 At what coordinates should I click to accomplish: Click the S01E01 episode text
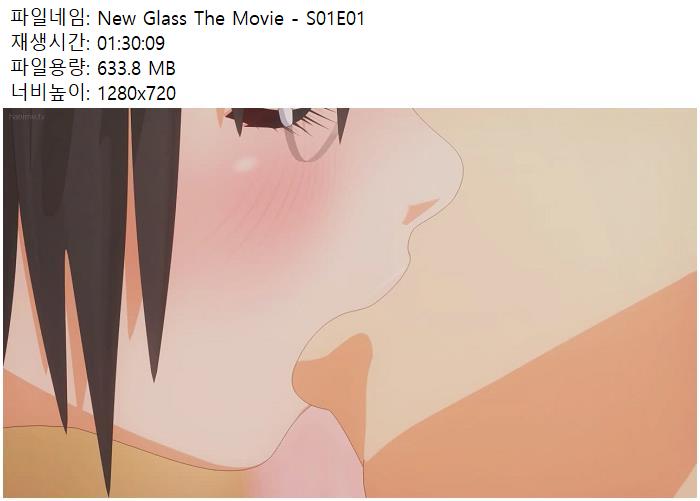(335, 19)
